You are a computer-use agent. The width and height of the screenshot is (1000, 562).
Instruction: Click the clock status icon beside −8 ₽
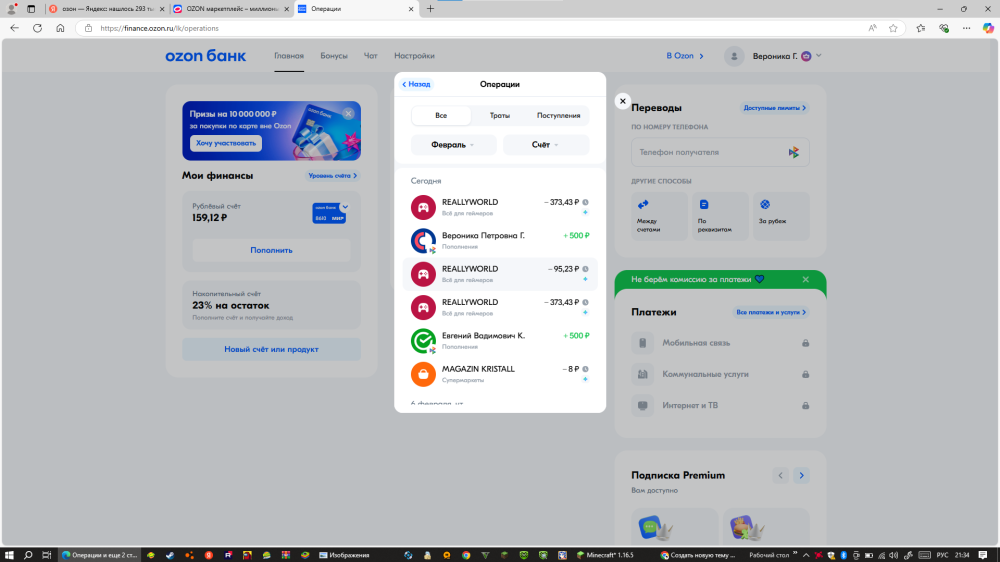click(x=585, y=369)
